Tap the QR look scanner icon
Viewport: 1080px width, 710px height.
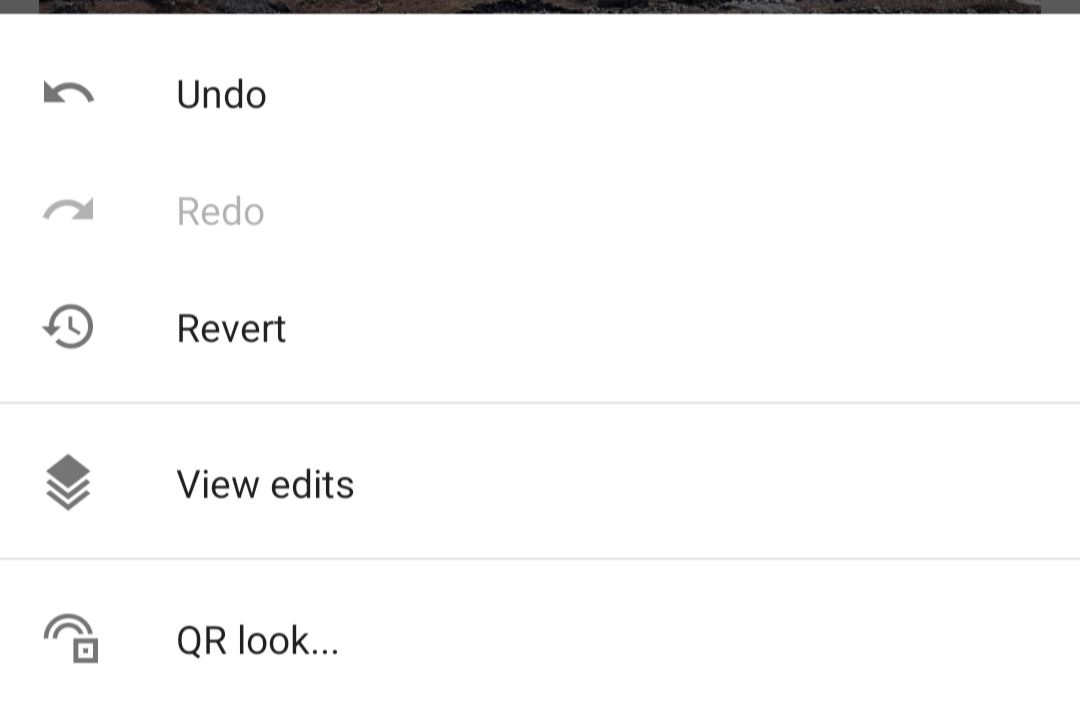pyautogui.click(x=71, y=638)
